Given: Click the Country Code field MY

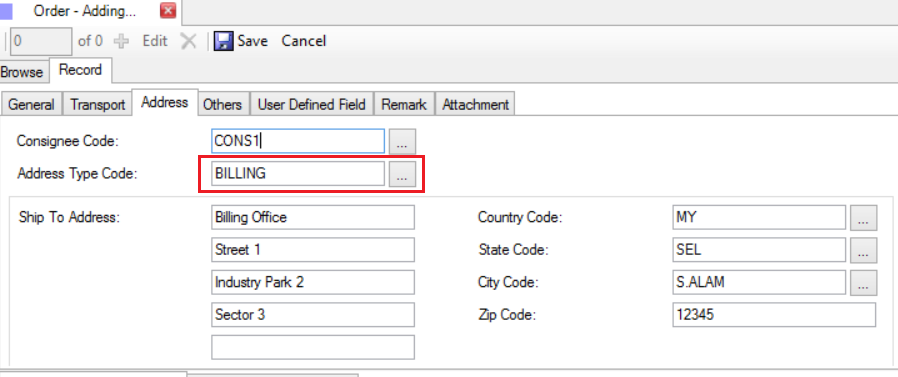Looking at the screenshot, I should coord(759,218).
